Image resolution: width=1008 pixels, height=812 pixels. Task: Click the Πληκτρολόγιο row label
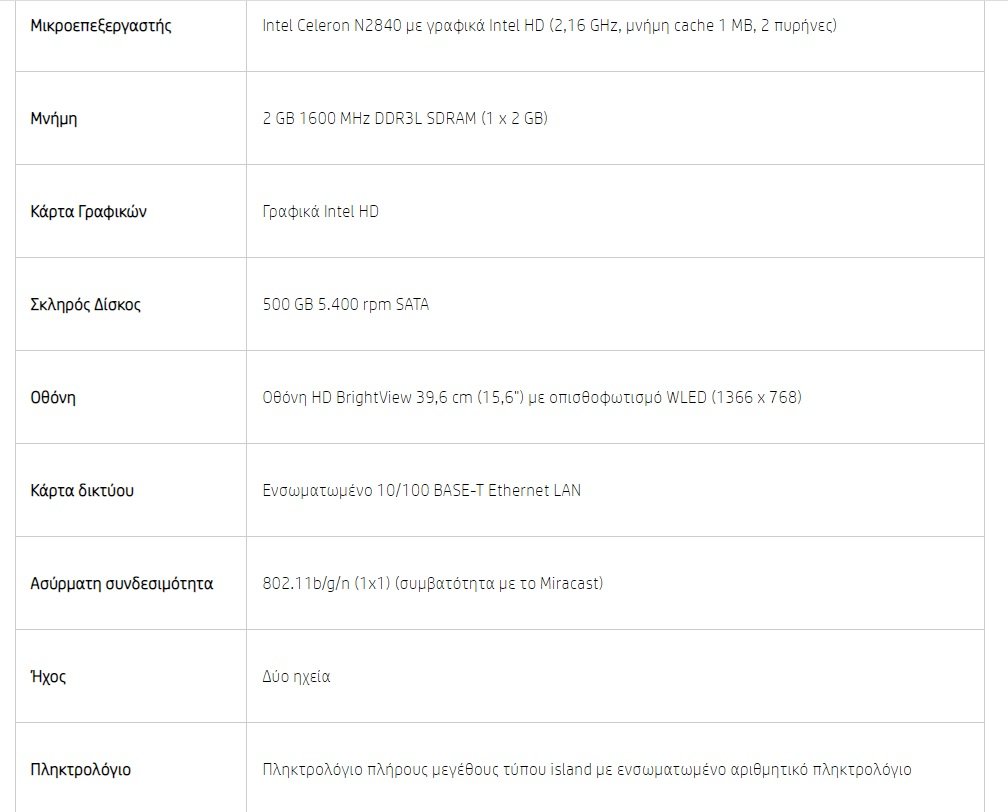tap(80, 770)
